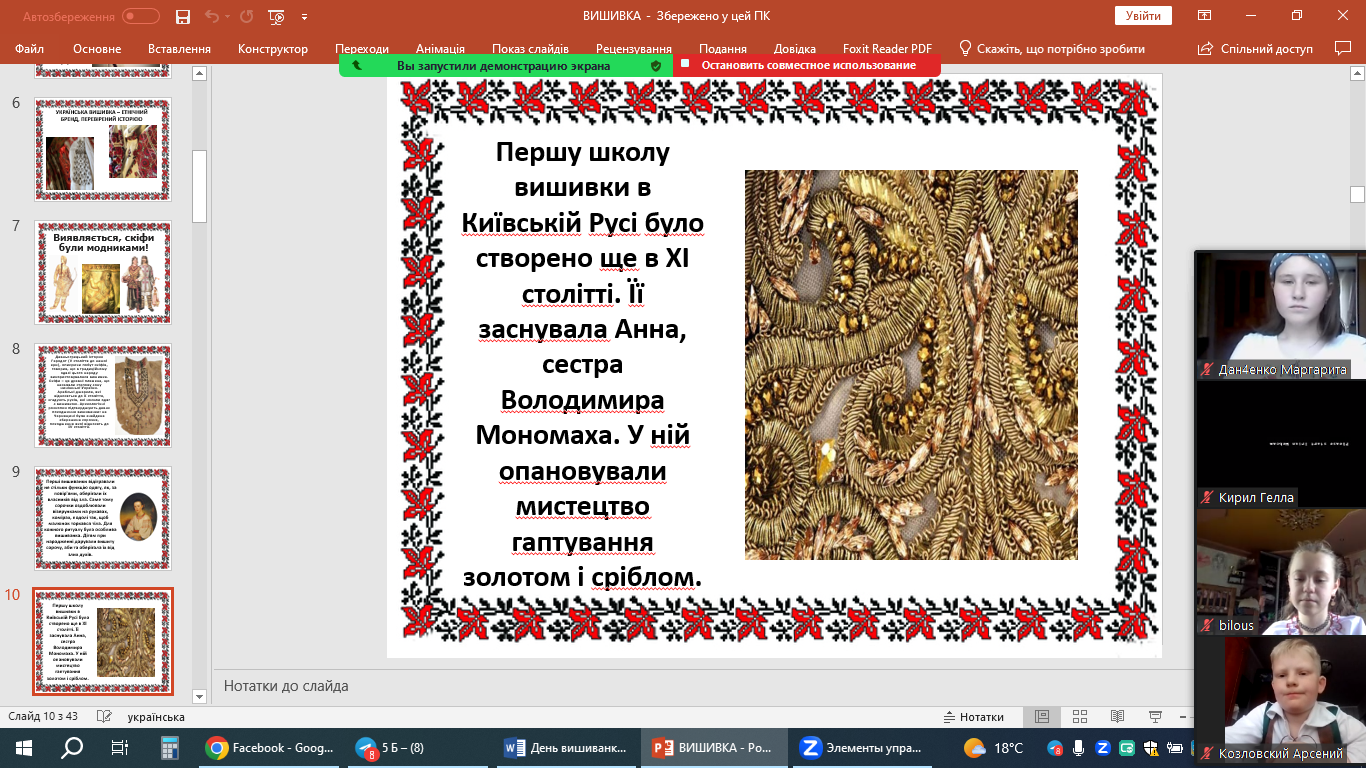Click the gold embroidery picture on the slide
The width and height of the screenshot is (1366, 768).
pos(911,365)
